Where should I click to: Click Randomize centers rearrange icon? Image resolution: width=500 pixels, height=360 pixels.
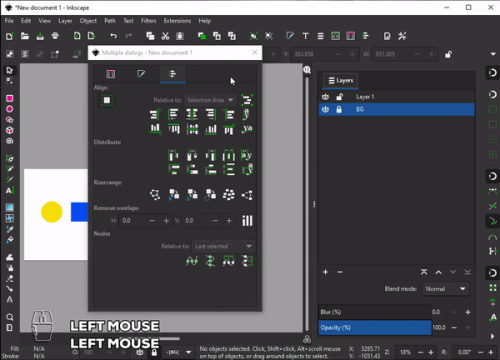[229, 194]
